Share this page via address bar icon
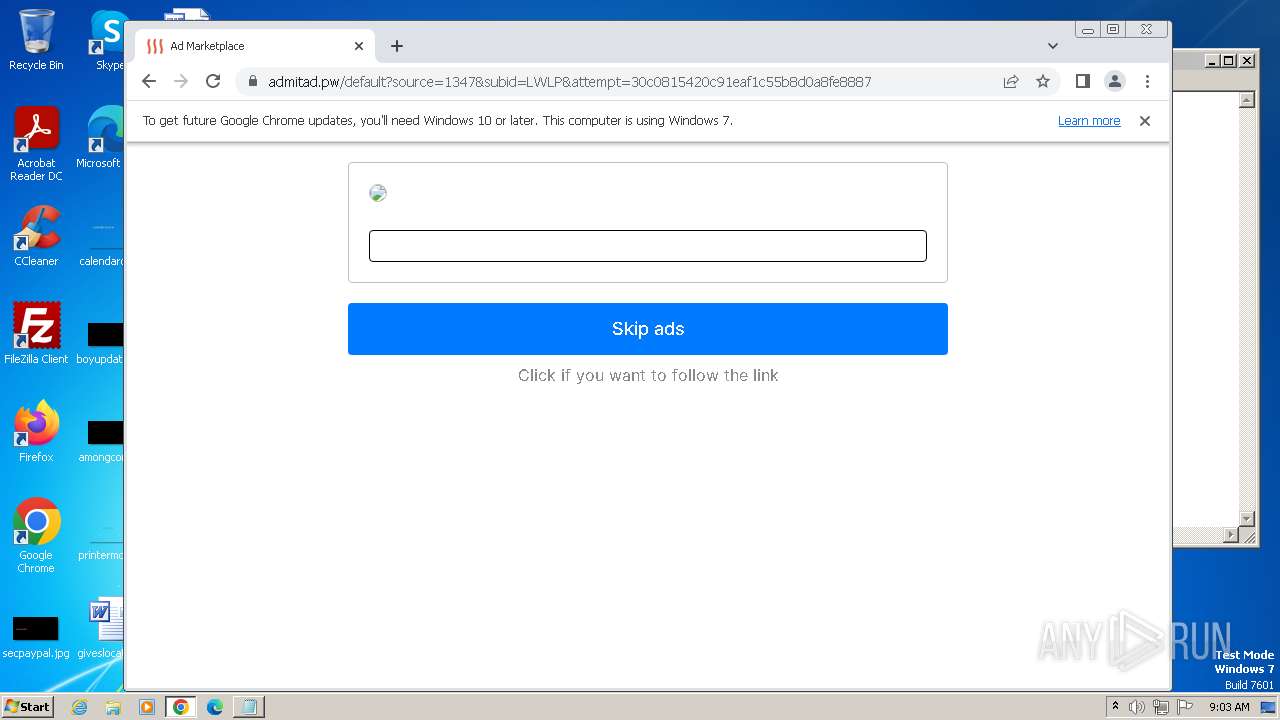1280x720 pixels. [1011, 81]
